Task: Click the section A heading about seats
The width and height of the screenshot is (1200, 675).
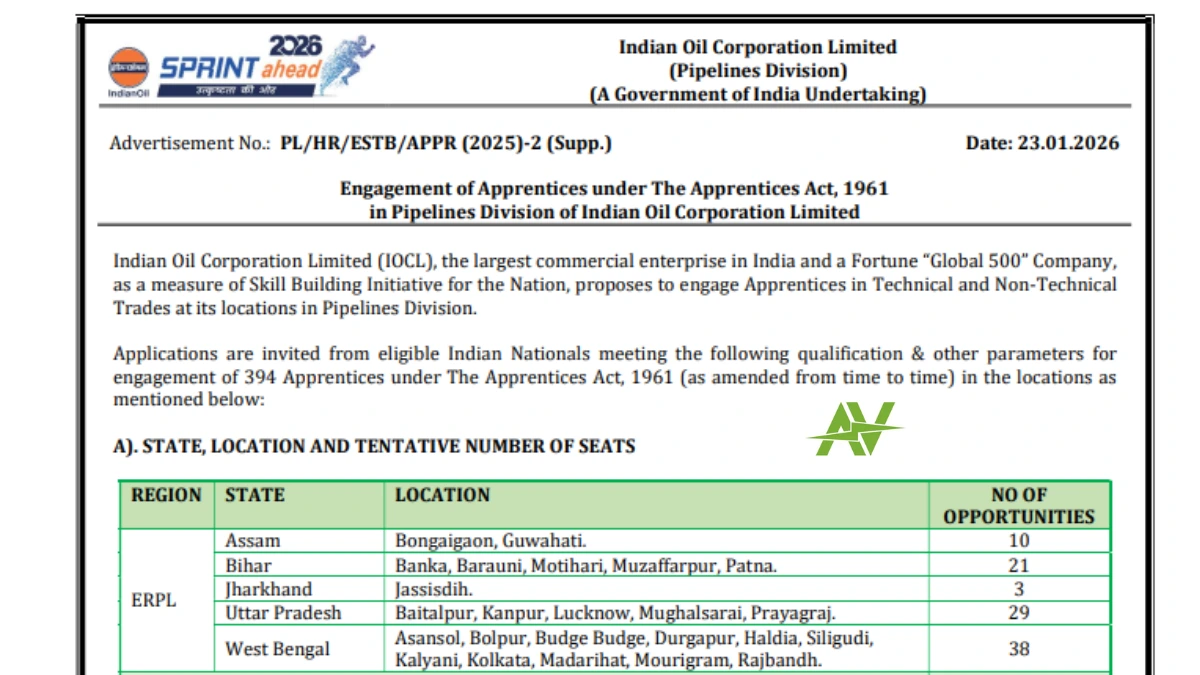Action: point(374,446)
